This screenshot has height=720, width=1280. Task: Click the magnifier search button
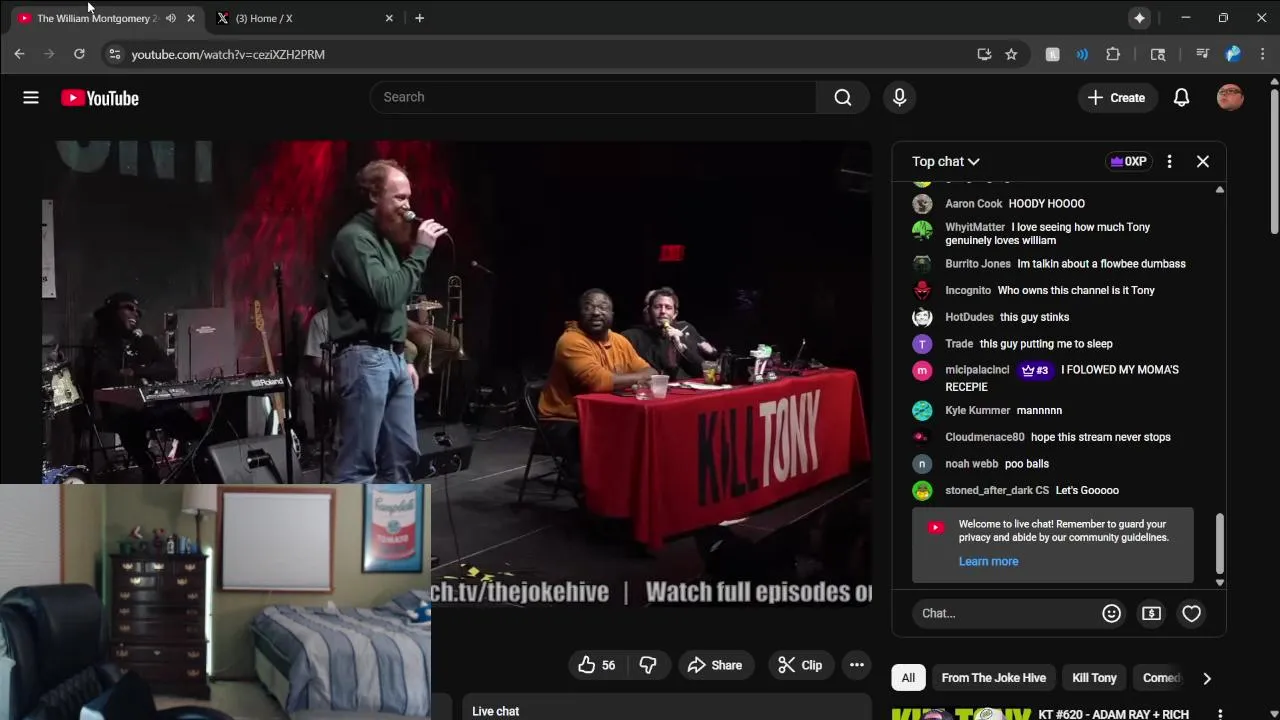click(x=843, y=97)
